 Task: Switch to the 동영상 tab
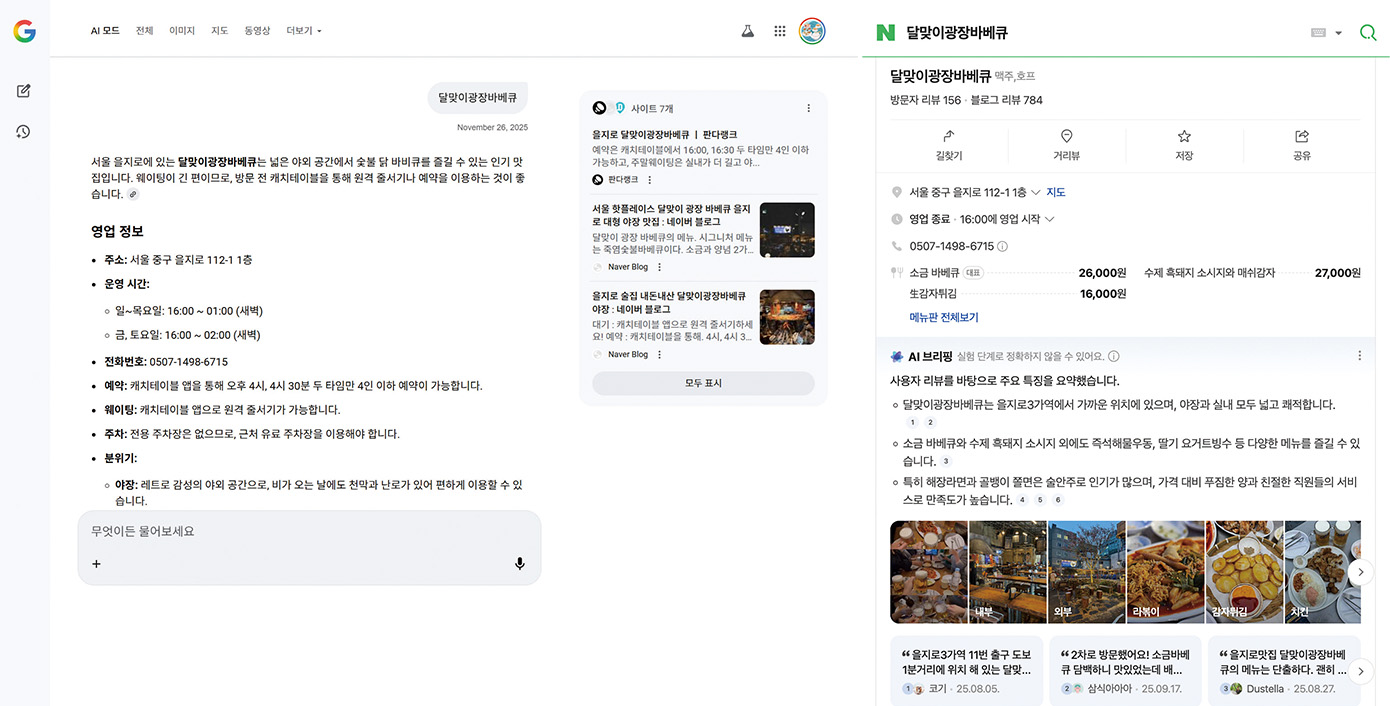(256, 30)
